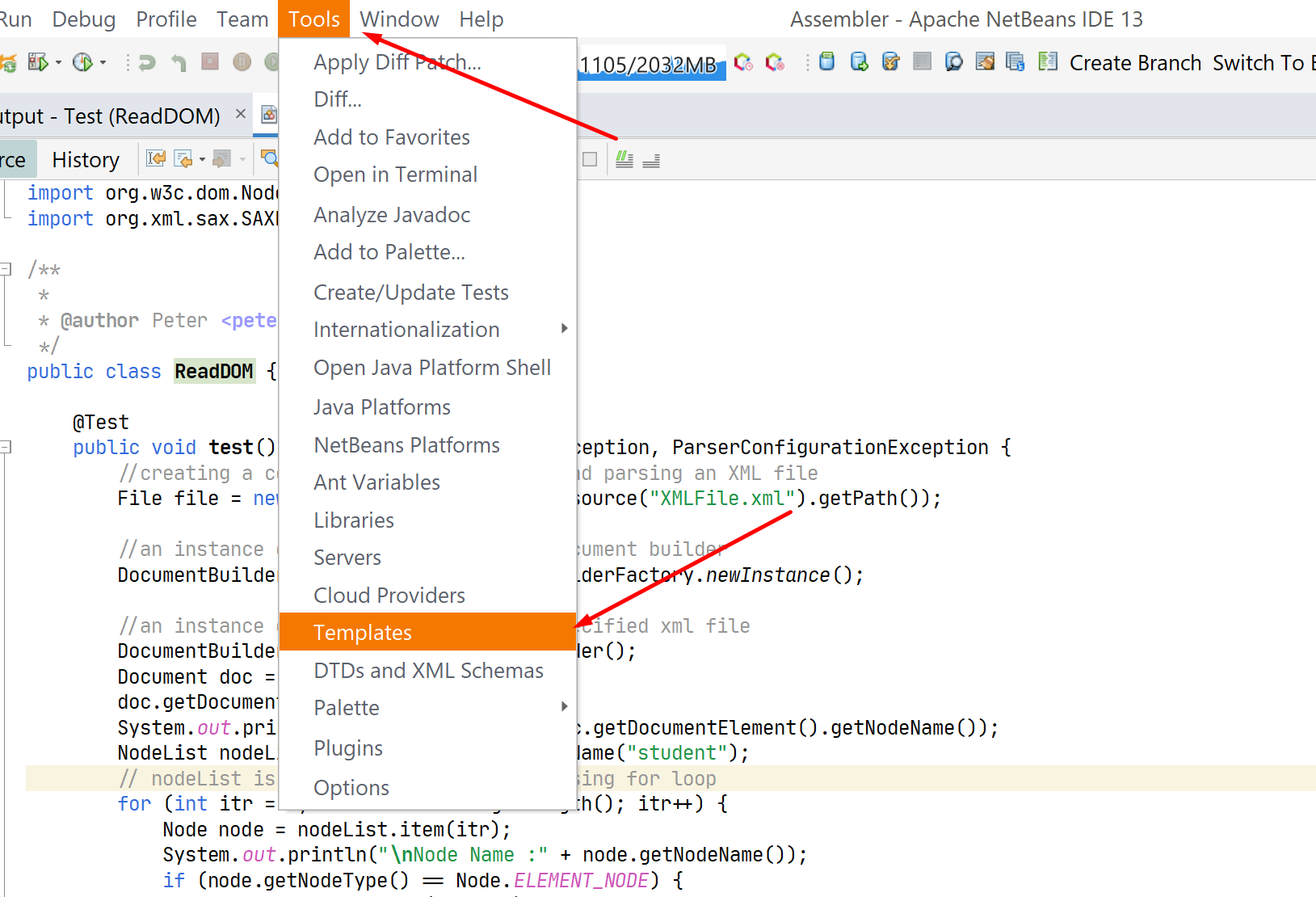Open the Profile Project dropdown arrow

pos(103,63)
